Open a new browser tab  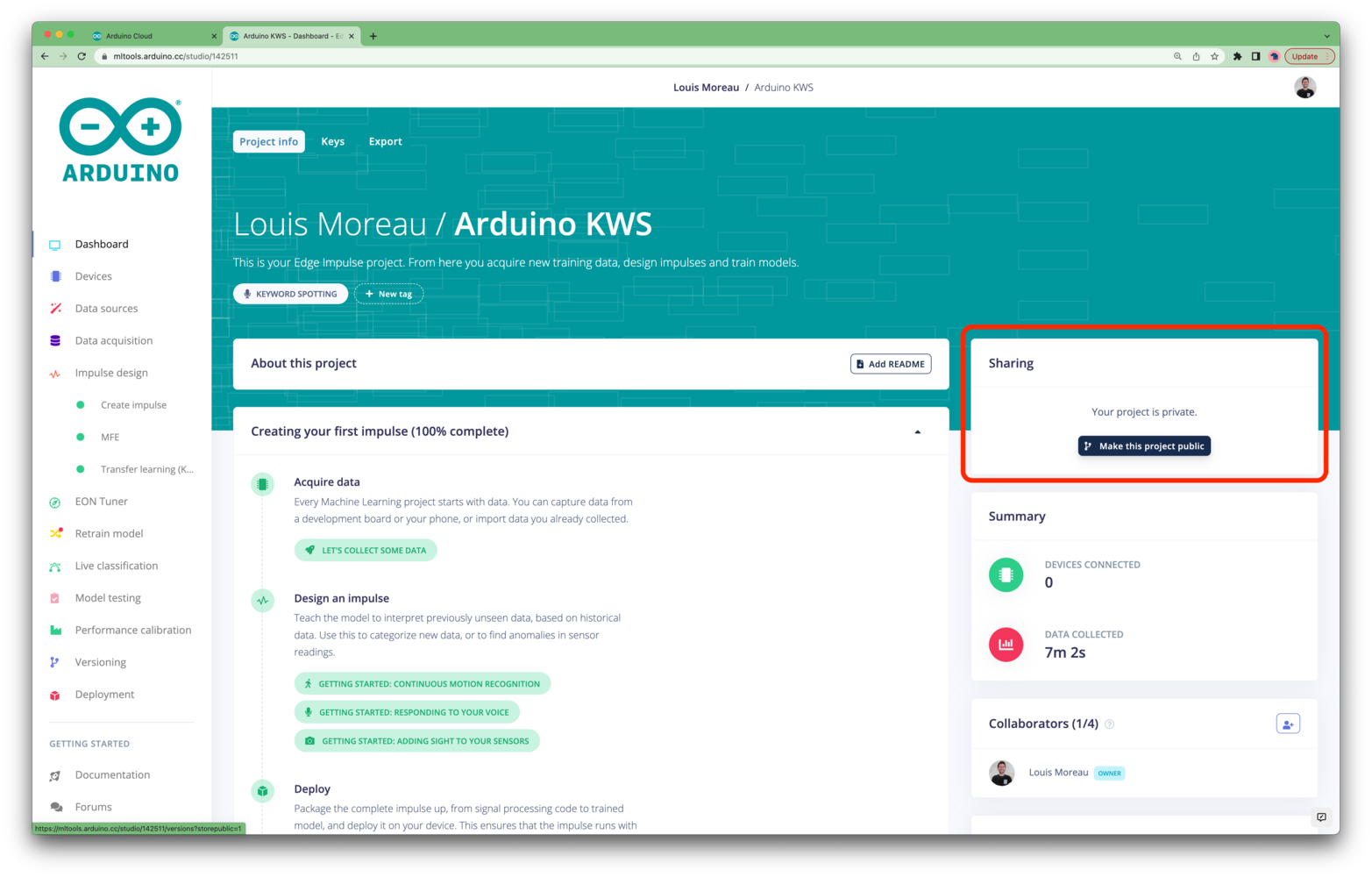[x=373, y=36]
